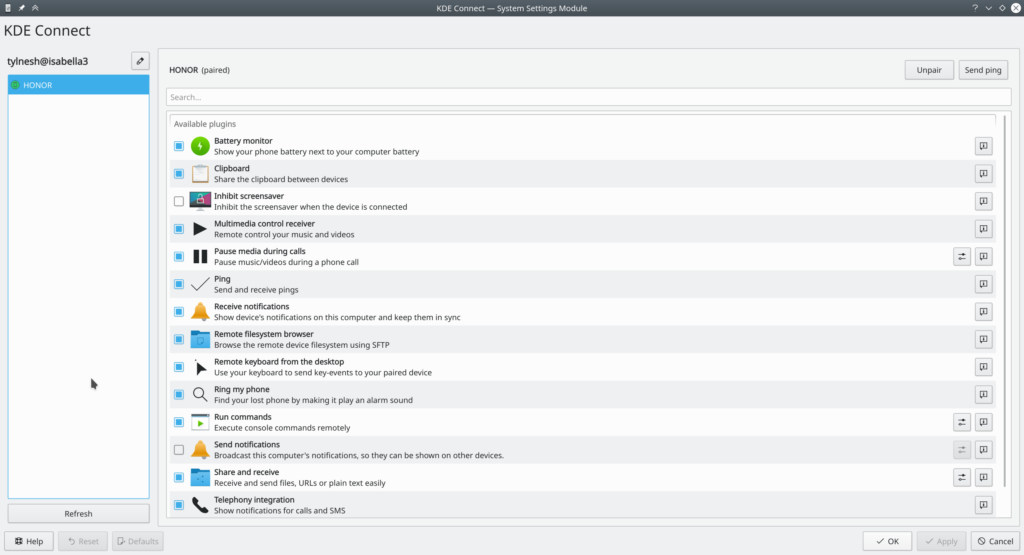The width and height of the screenshot is (1024, 555).
Task: Toggle the Ring my phone checkbox
Action: pyautogui.click(x=179, y=394)
